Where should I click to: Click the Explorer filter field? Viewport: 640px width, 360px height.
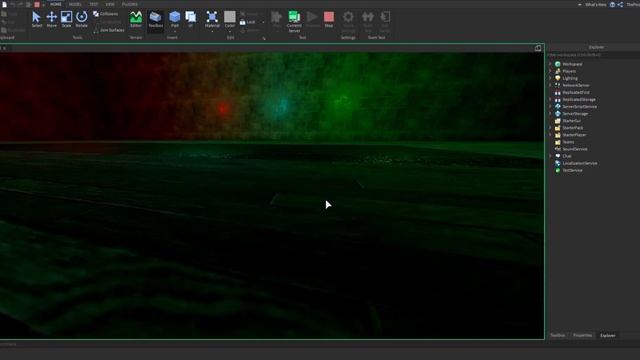593,55
